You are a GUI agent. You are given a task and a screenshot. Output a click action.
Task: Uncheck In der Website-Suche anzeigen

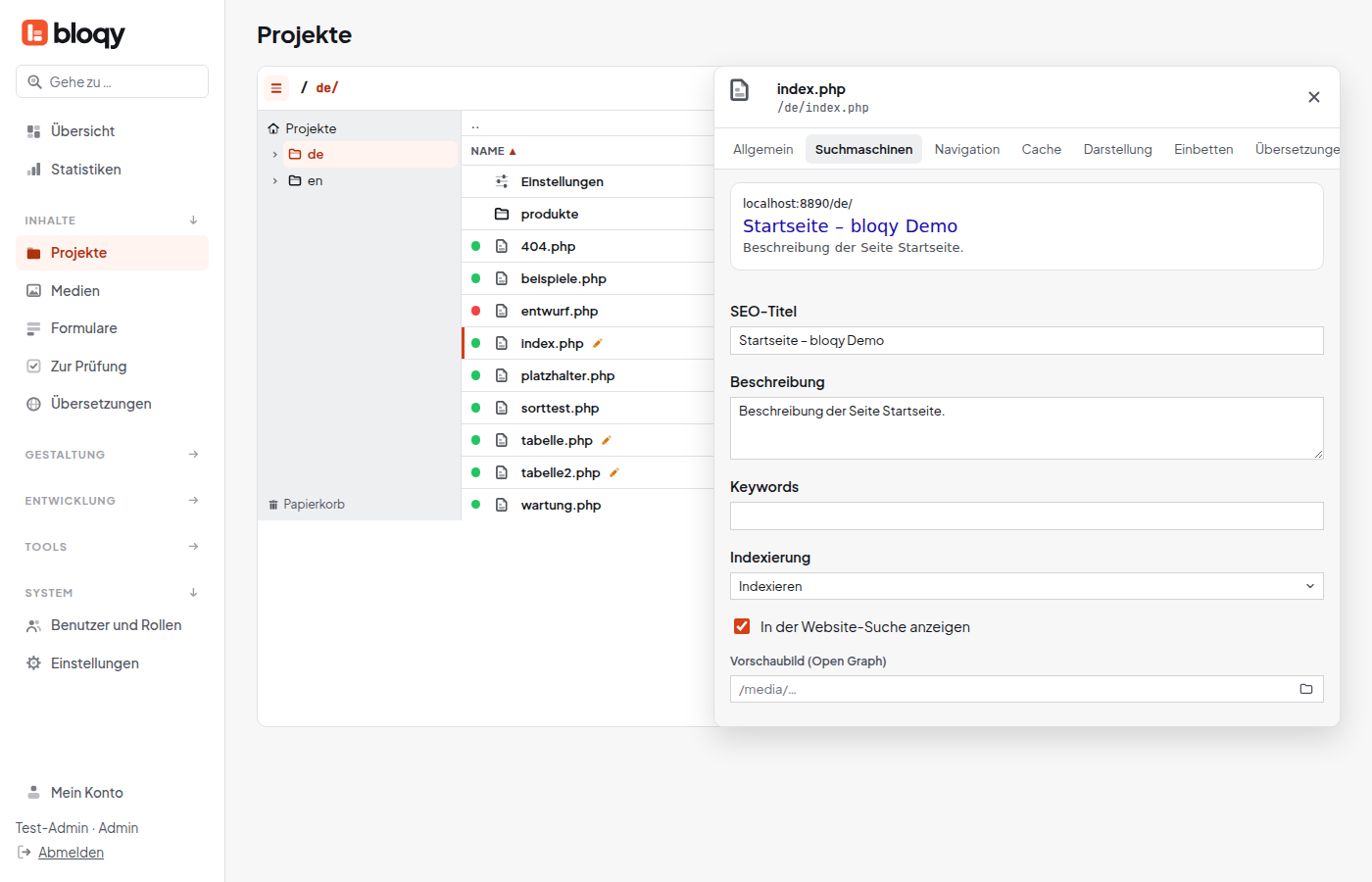point(742,626)
